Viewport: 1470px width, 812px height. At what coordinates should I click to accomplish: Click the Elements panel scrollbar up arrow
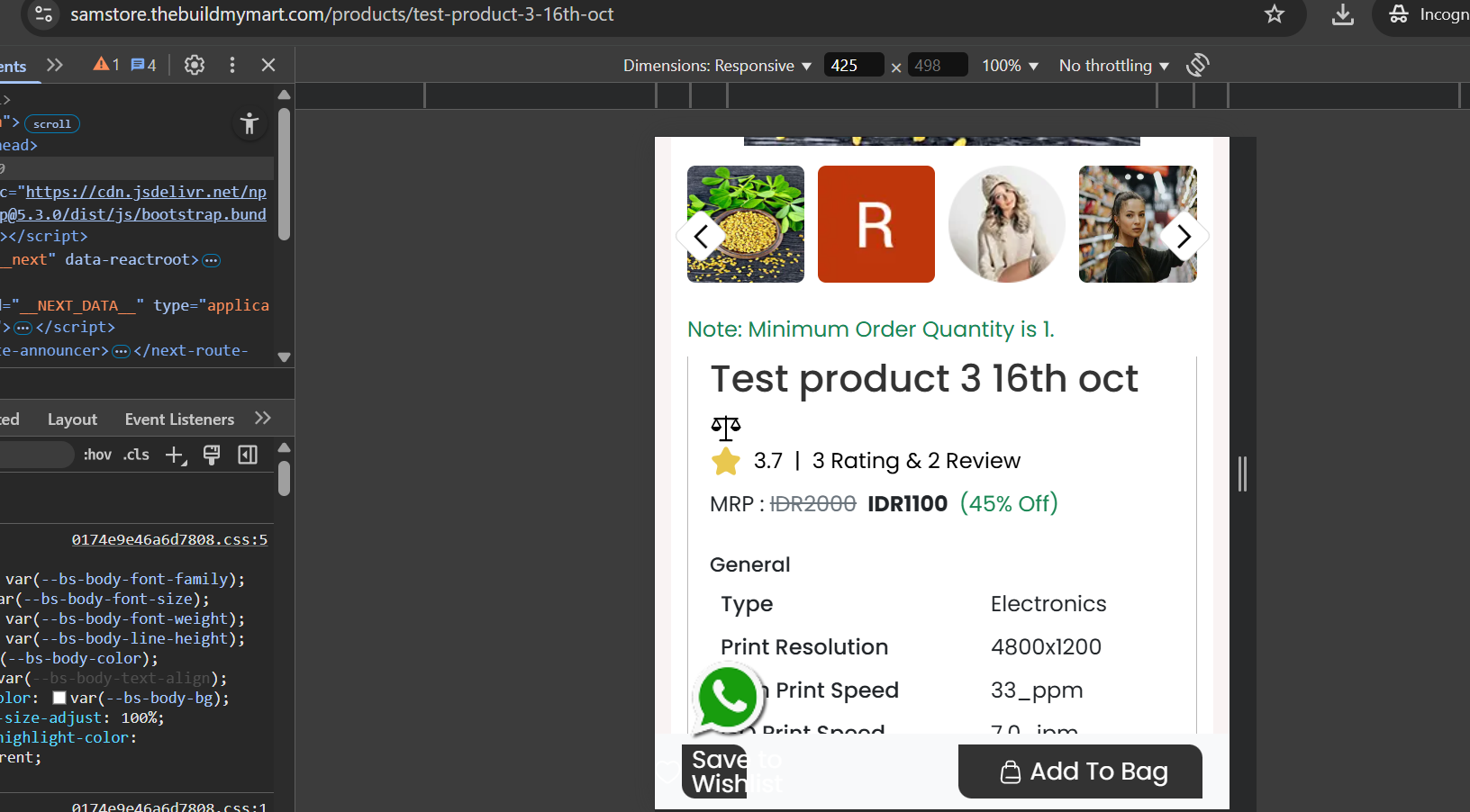(x=285, y=95)
